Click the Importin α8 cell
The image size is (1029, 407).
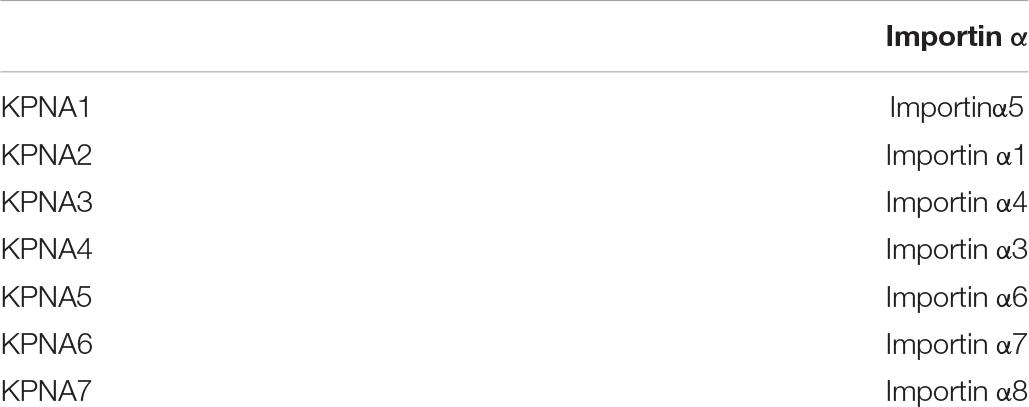[956, 392]
